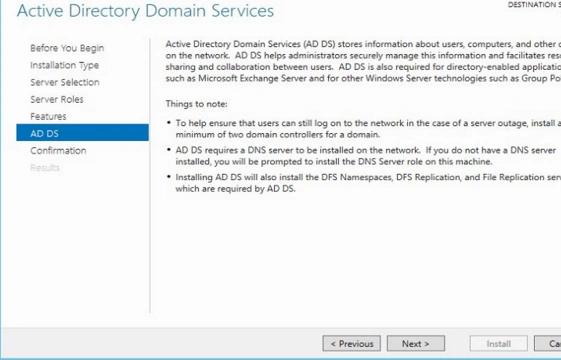
Task: Click the AD DS description paragraph
Action: point(363,61)
